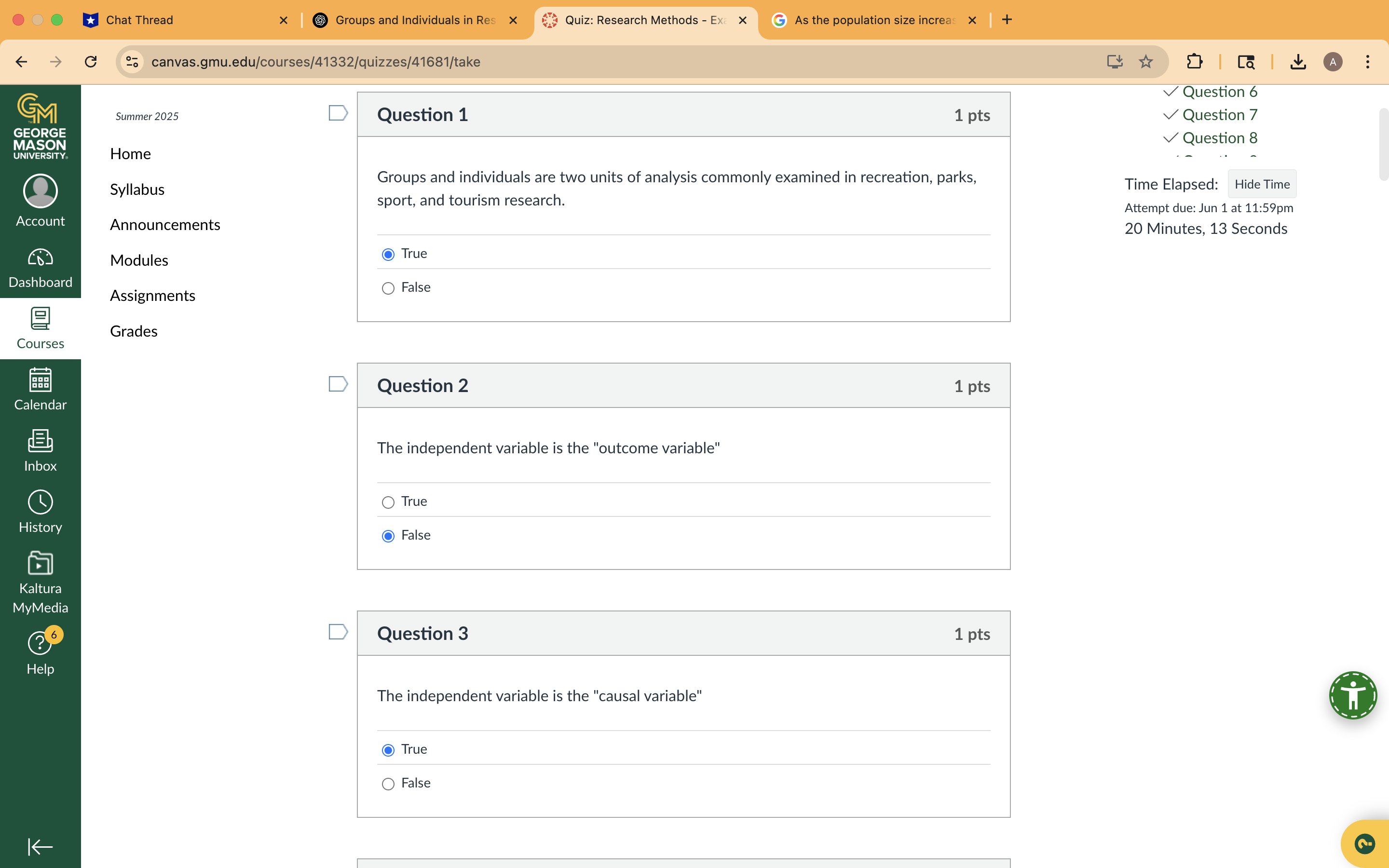
Task: Select the Courses icon in the sidebar
Action: [40, 327]
